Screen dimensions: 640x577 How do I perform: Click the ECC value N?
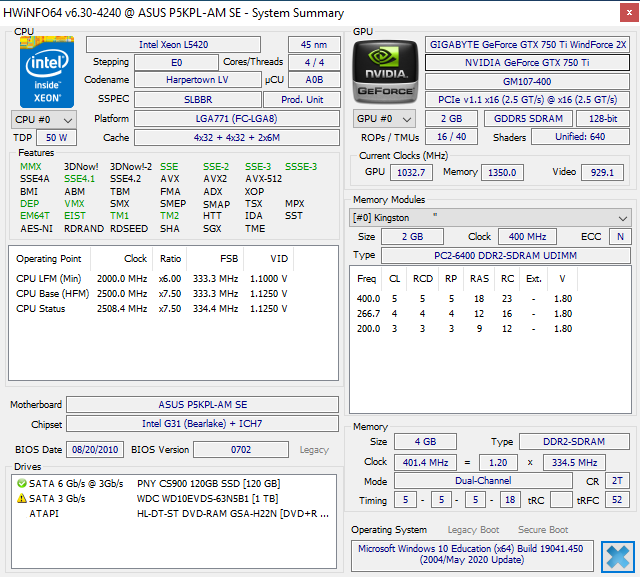pyautogui.click(x=620, y=237)
